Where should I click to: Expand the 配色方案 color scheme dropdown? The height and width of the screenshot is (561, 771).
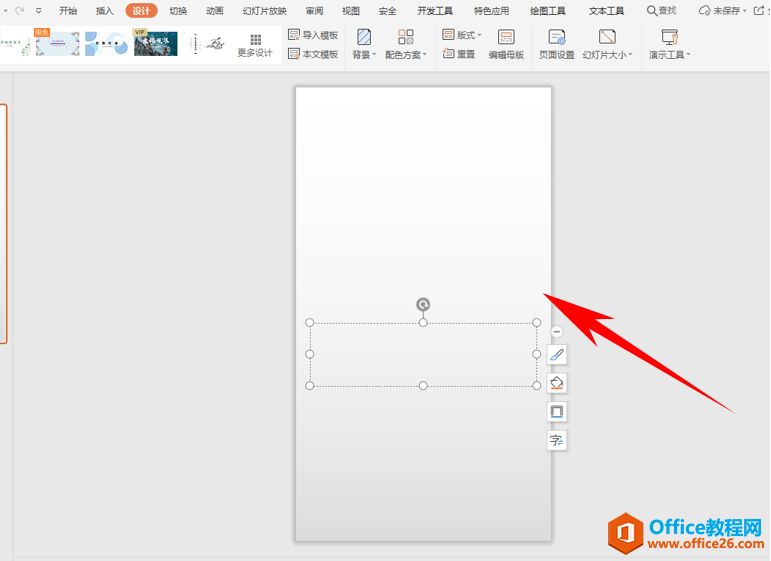pos(406,44)
